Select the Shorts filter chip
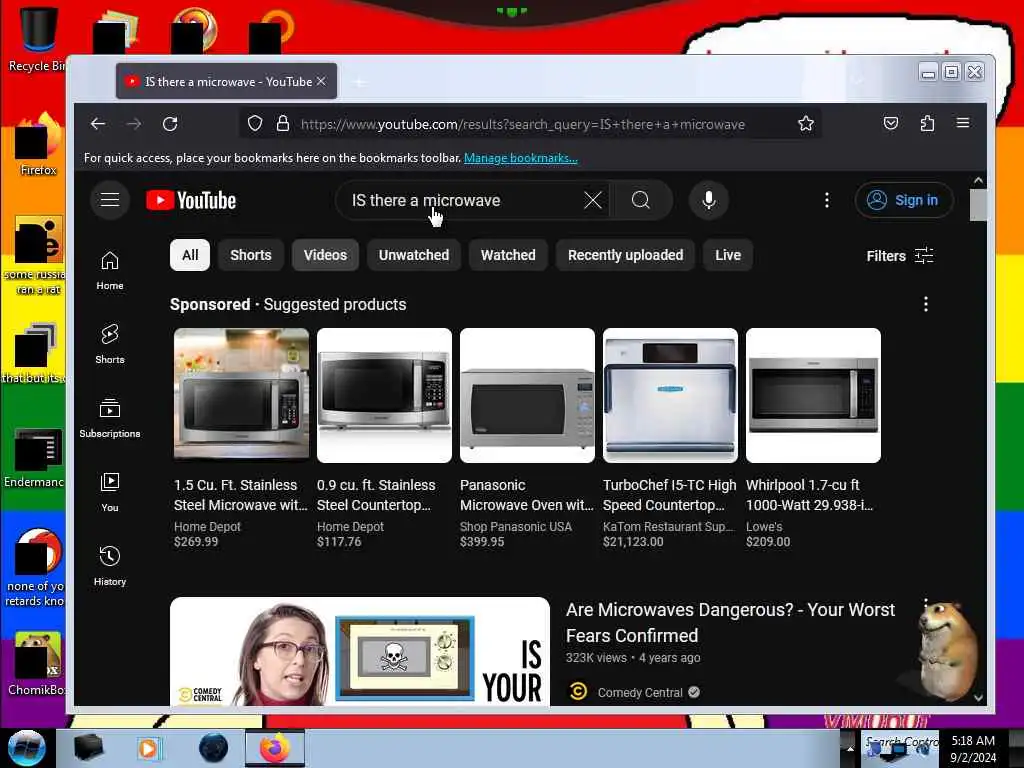 251,255
